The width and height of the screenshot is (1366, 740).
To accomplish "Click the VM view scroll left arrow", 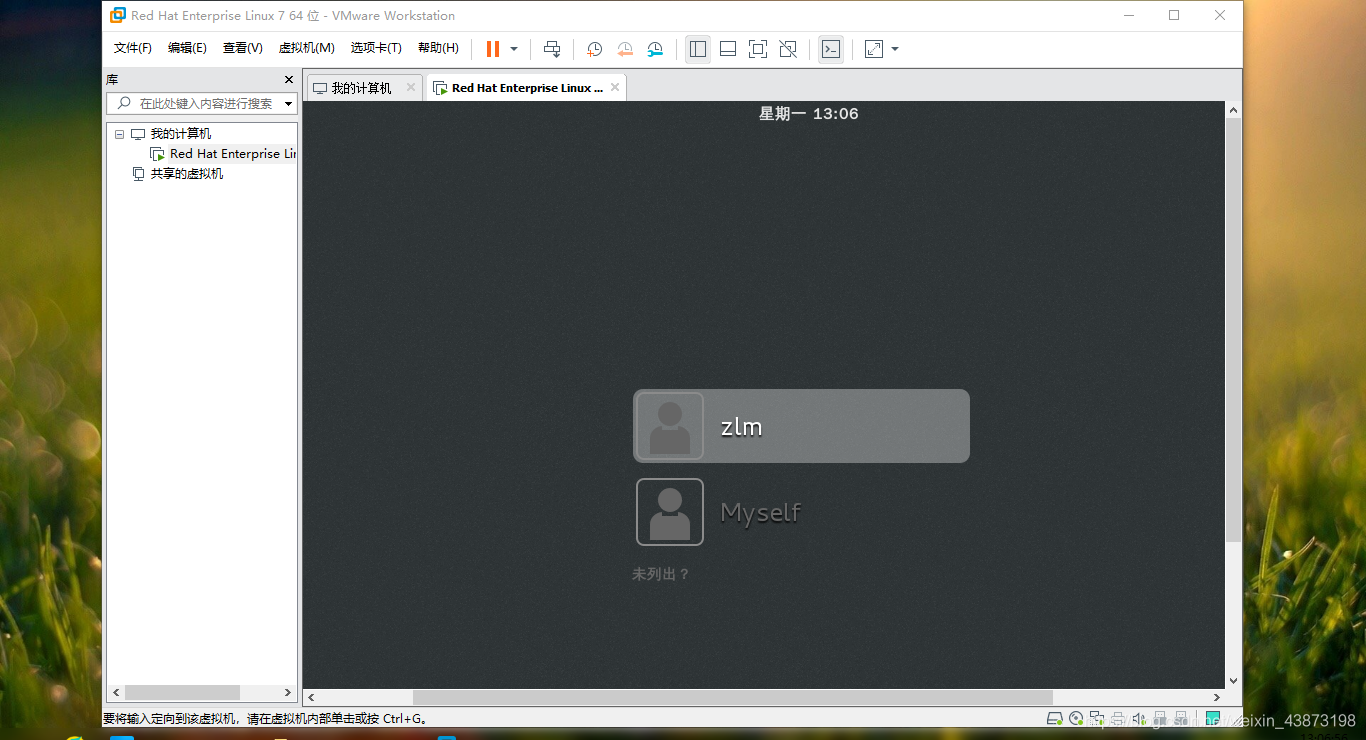I will pos(311,697).
